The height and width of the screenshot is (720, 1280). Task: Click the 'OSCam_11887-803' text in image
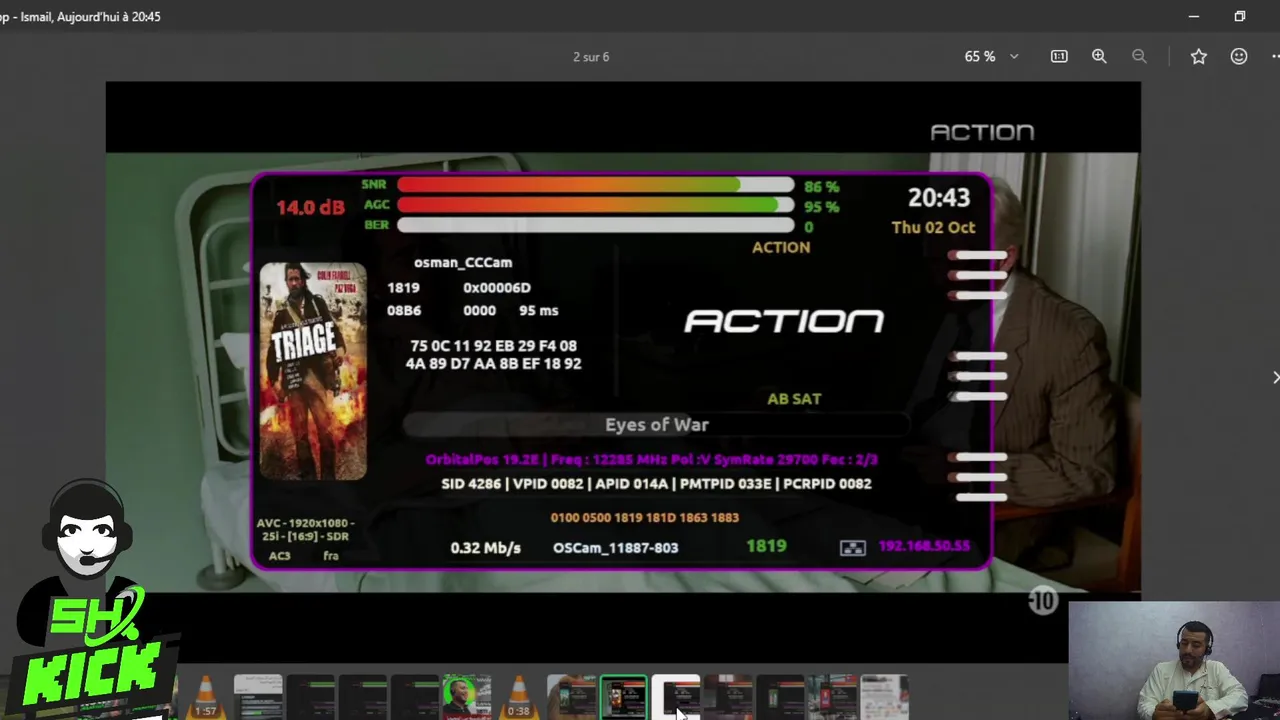point(615,548)
